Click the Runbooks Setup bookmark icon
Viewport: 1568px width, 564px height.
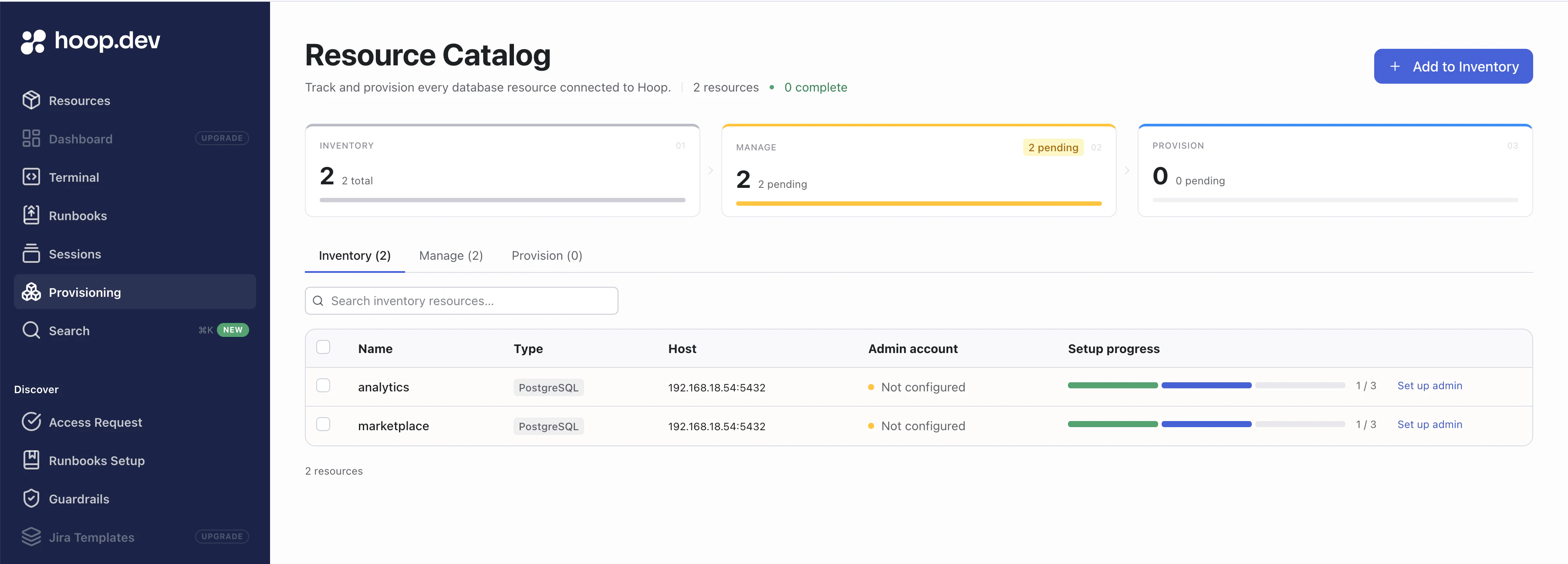[x=31, y=460]
